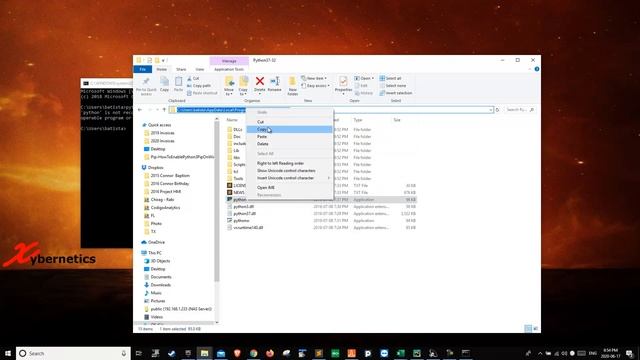Click Select none in the ribbon
The width and height of the screenshot is (640, 360).
click(x=393, y=86)
